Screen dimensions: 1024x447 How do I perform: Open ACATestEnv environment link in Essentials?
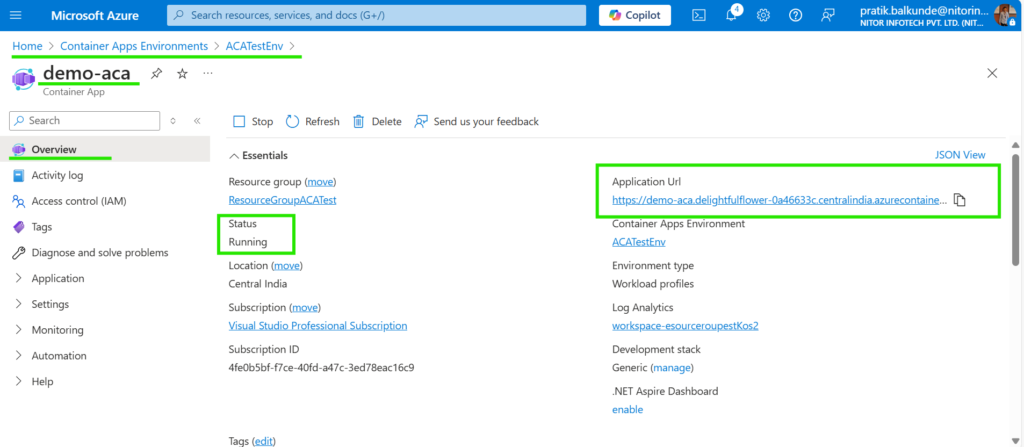(x=639, y=242)
